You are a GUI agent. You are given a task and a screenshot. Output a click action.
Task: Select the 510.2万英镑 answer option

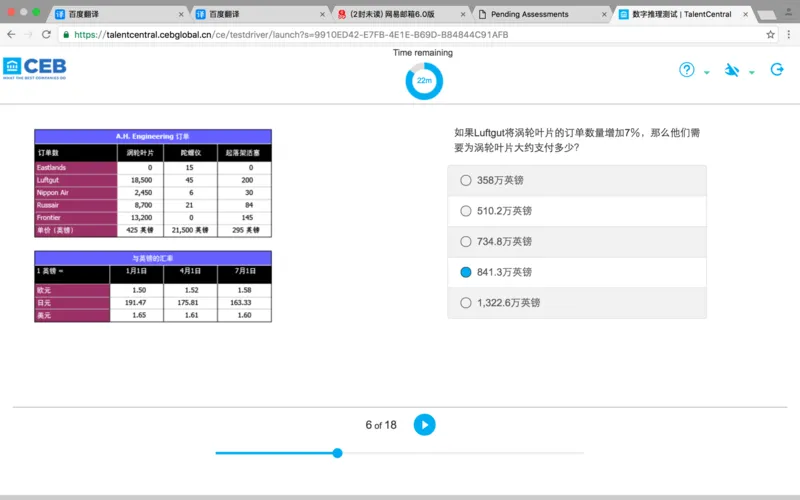pos(577,211)
